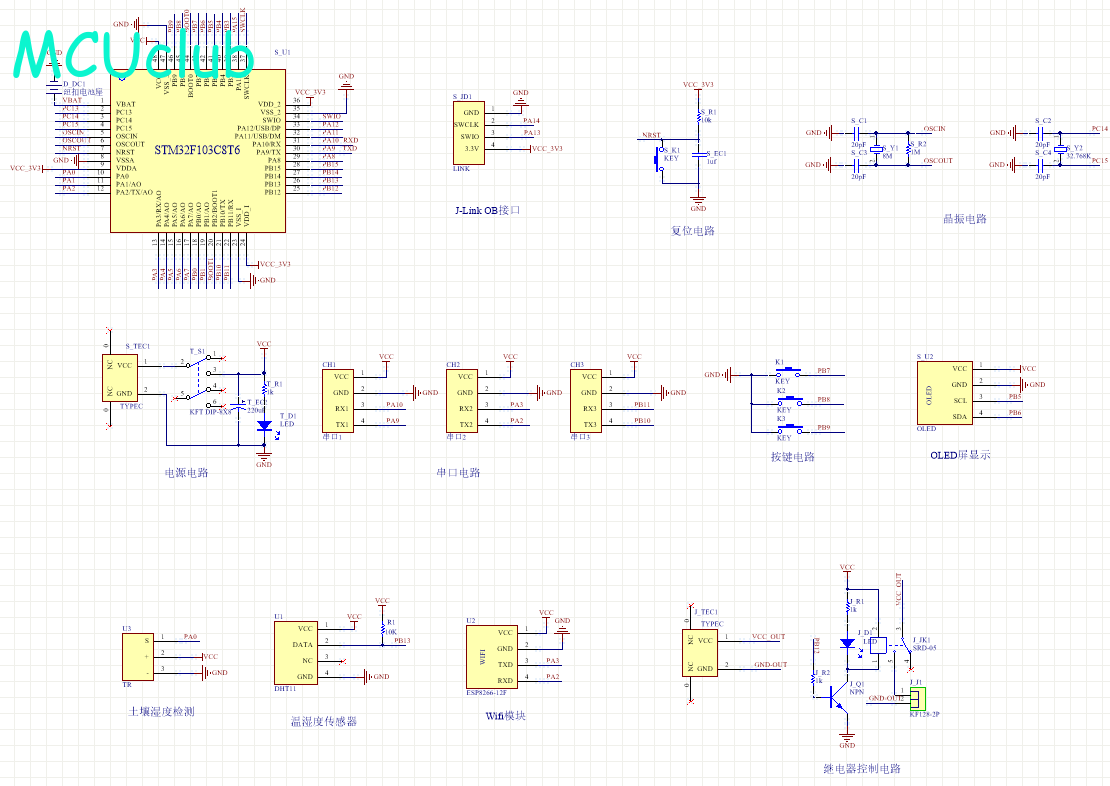Select the K1 key connected to PB7
Image resolution: width=1110 pixels, height=786 pixels.
pos(788,372)
